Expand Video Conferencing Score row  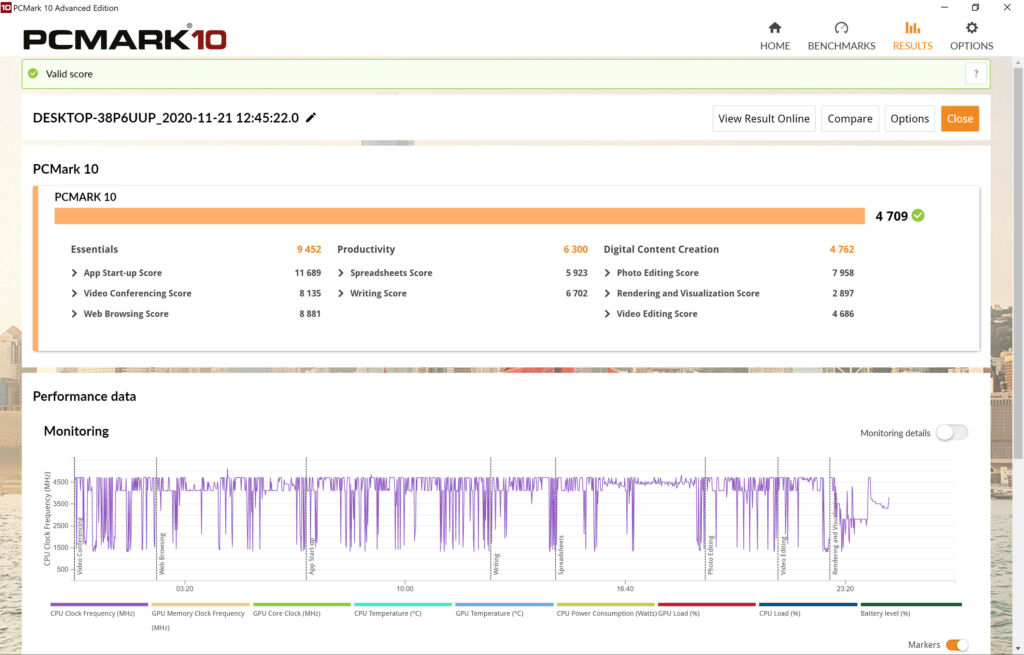[74, 293]
